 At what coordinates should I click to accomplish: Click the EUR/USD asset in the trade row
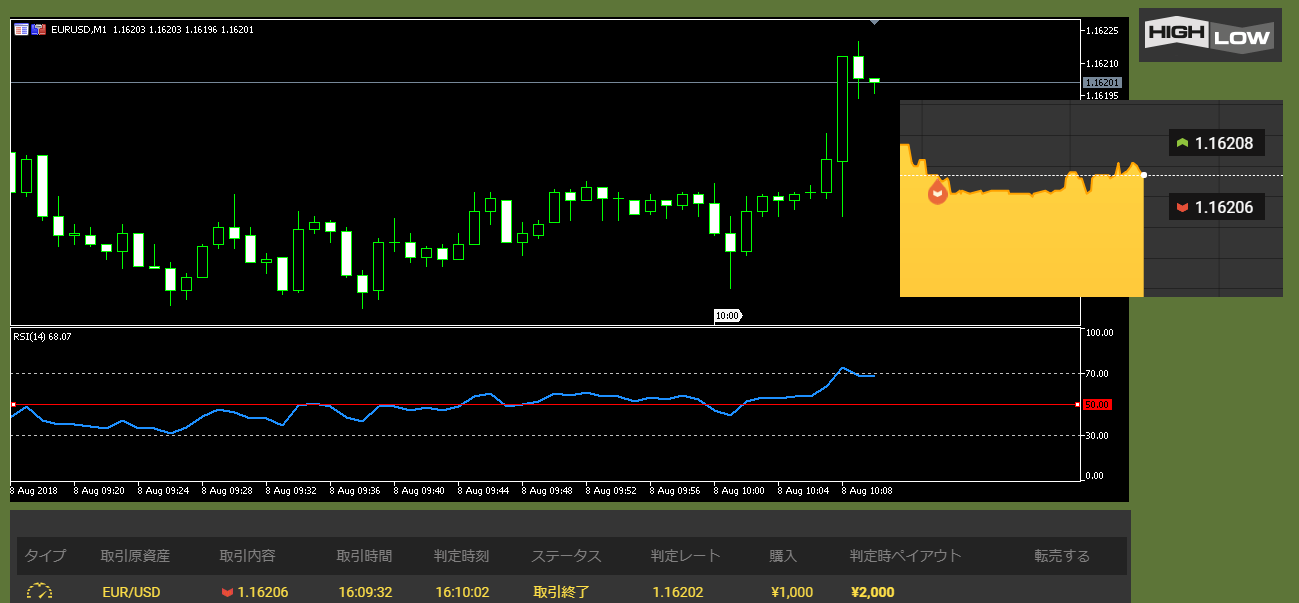131,592
